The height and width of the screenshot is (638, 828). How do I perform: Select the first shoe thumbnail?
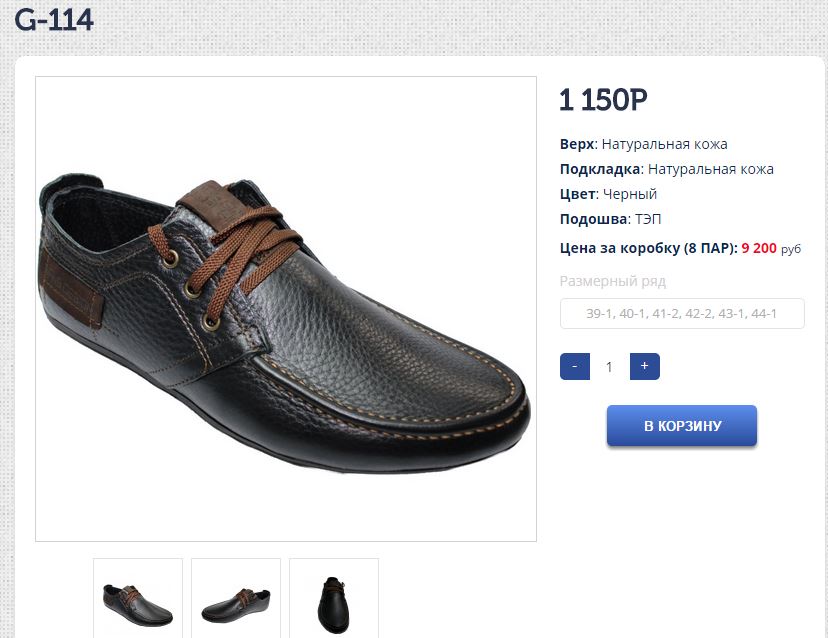[x=138, y=598]
